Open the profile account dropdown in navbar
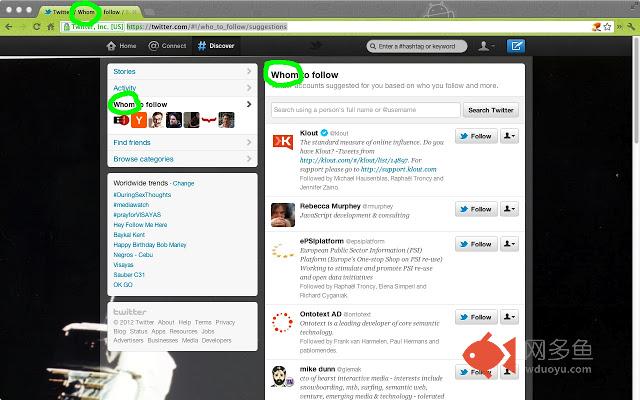 pyautogui.click(x=486, y=46)
